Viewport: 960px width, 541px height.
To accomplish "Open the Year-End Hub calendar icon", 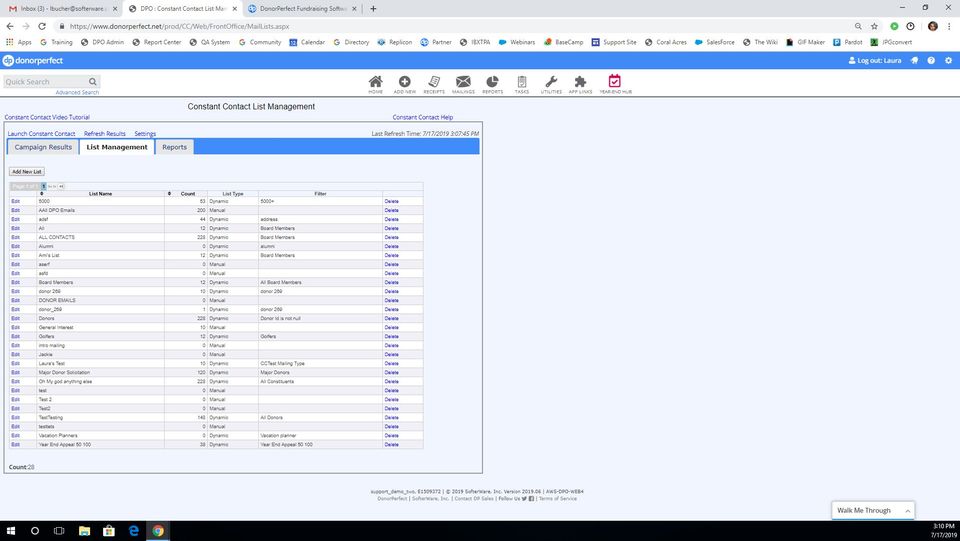I will [x=615, y=84].
